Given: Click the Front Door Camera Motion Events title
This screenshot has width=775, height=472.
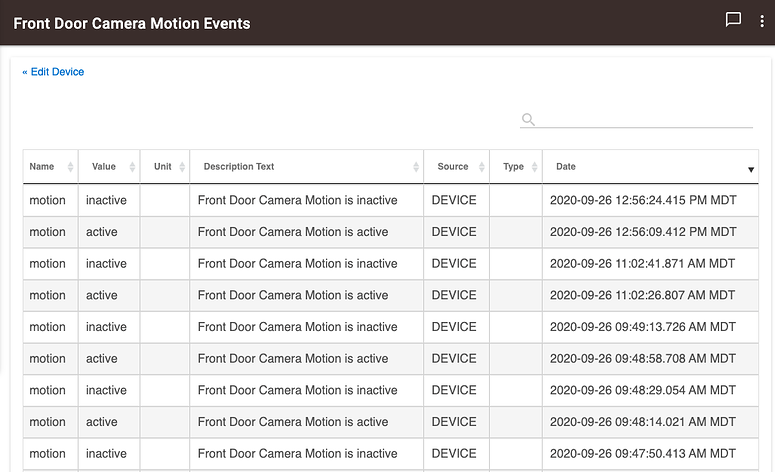Looking at the screenshot, I should click(x=132, y=23).
